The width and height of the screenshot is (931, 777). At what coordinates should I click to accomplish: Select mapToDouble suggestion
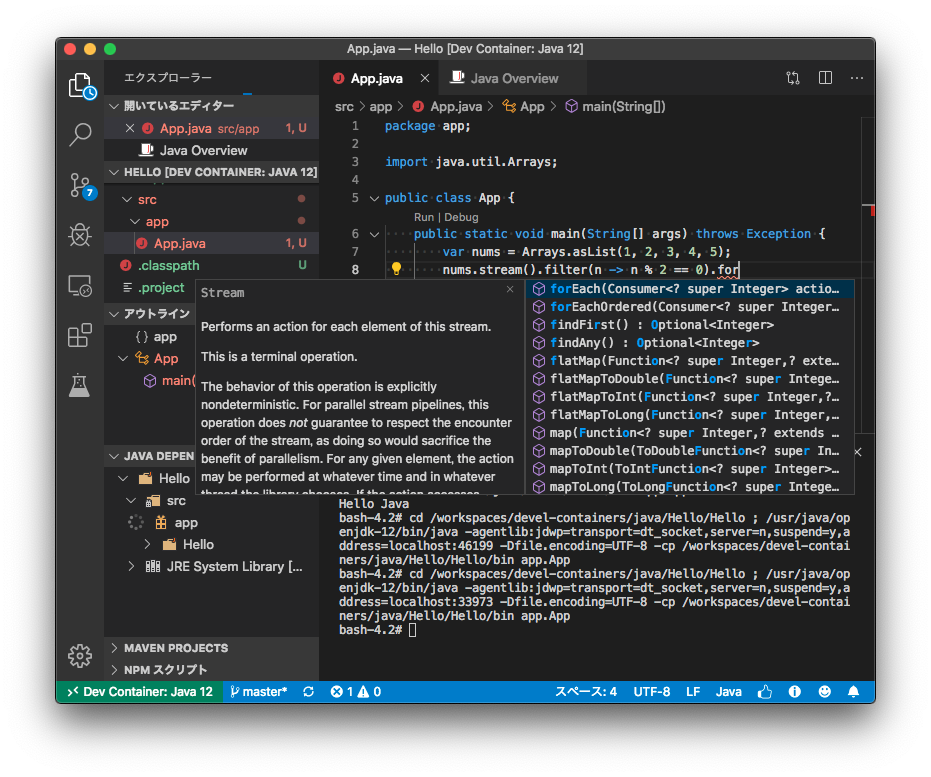tap(689, 451)
